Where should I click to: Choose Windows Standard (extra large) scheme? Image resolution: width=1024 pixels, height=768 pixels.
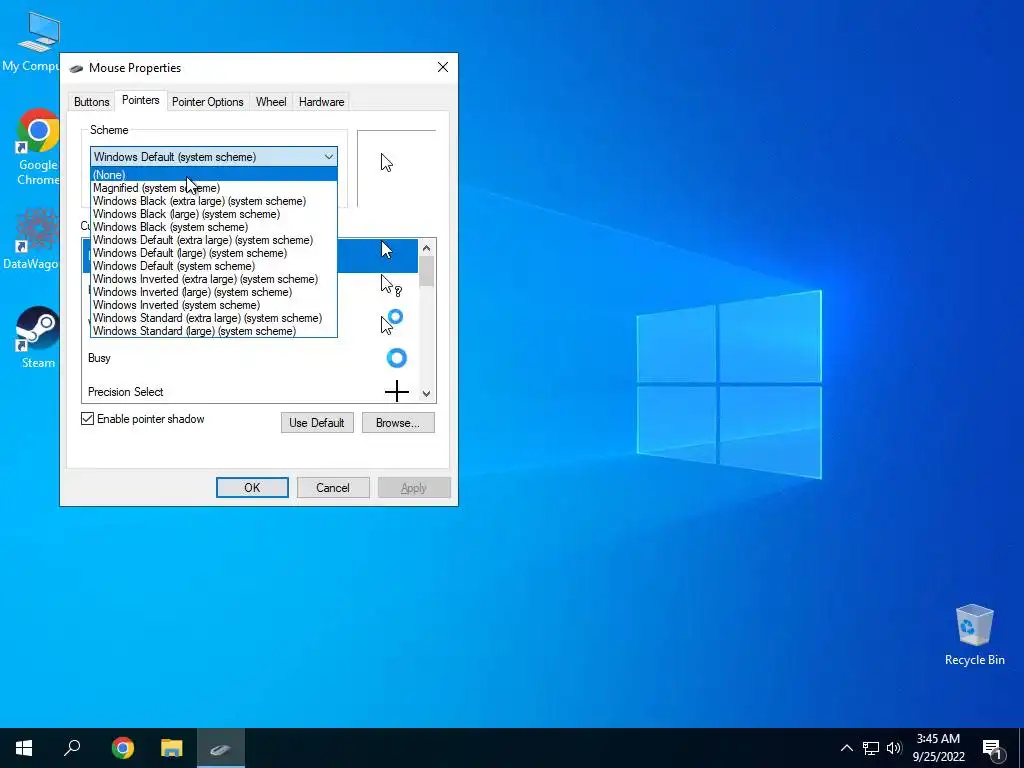214,319
